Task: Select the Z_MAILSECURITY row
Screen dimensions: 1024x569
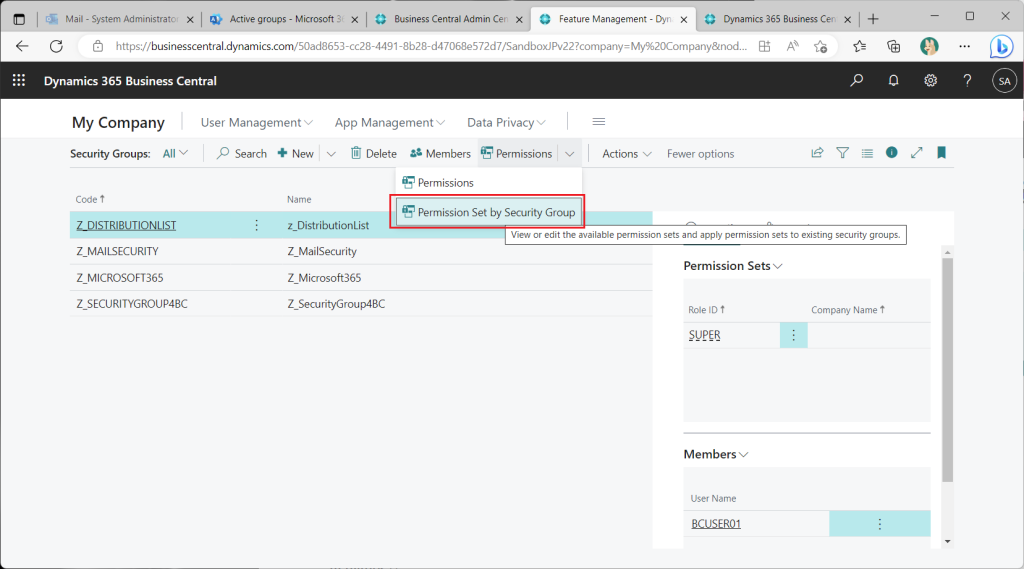Action: (361, 251)
